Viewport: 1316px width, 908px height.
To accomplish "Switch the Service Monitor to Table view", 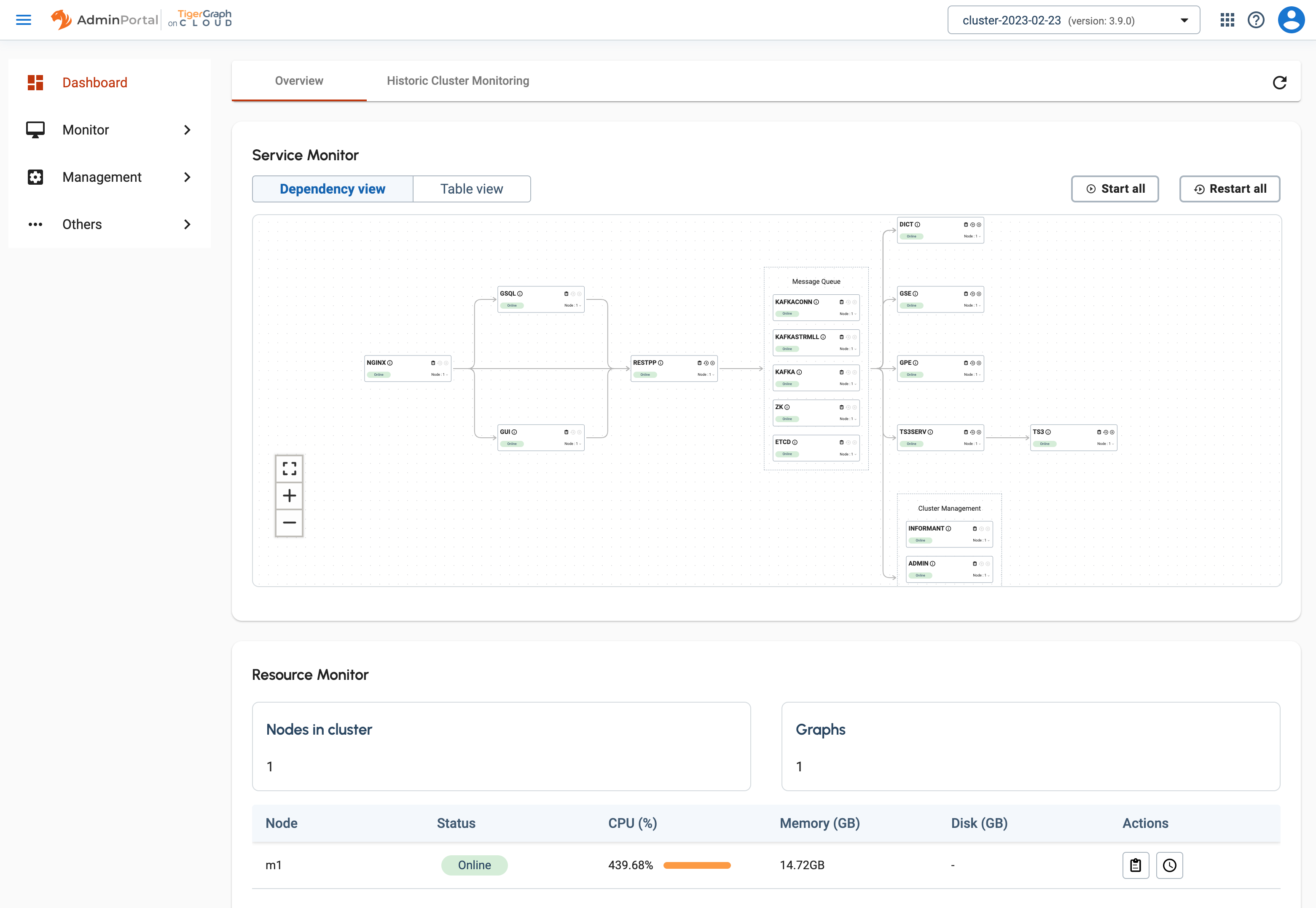I will 471,189.
